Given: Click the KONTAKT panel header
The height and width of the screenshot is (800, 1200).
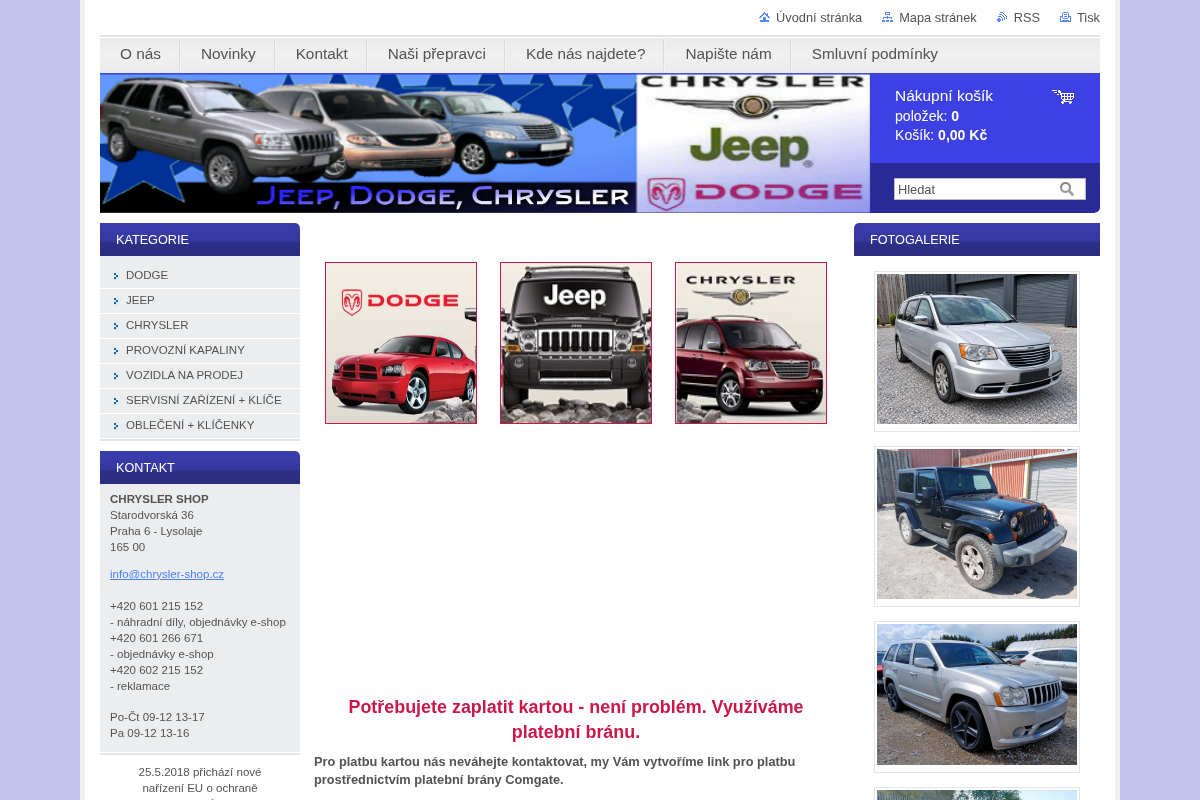Looking at the screenshot, I should pos(200,467).
